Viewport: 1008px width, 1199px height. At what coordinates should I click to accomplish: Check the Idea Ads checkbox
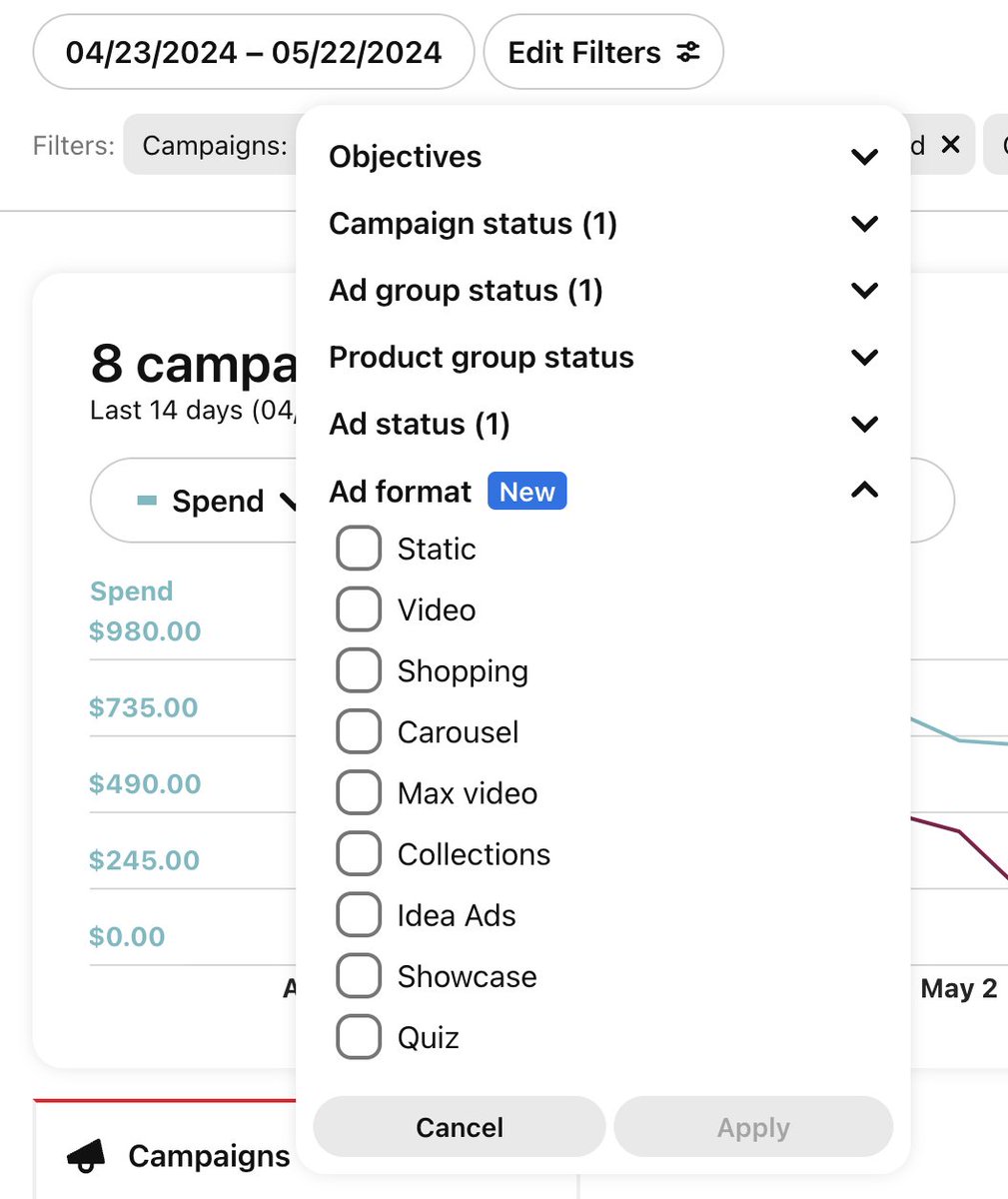[x=359, y=914]
